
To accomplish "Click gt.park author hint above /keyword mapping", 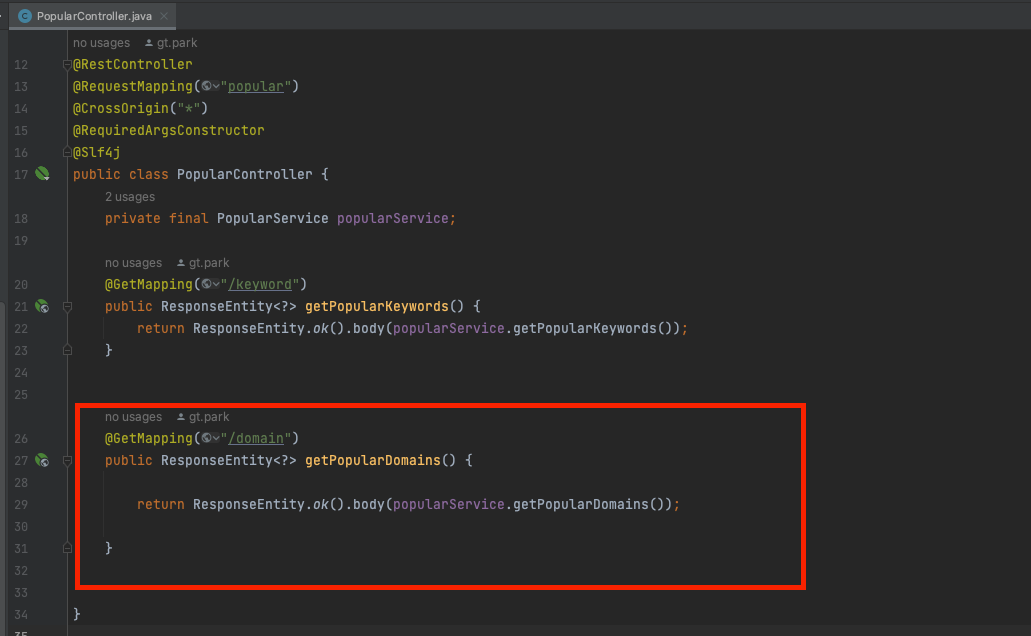I will [203, 262].
